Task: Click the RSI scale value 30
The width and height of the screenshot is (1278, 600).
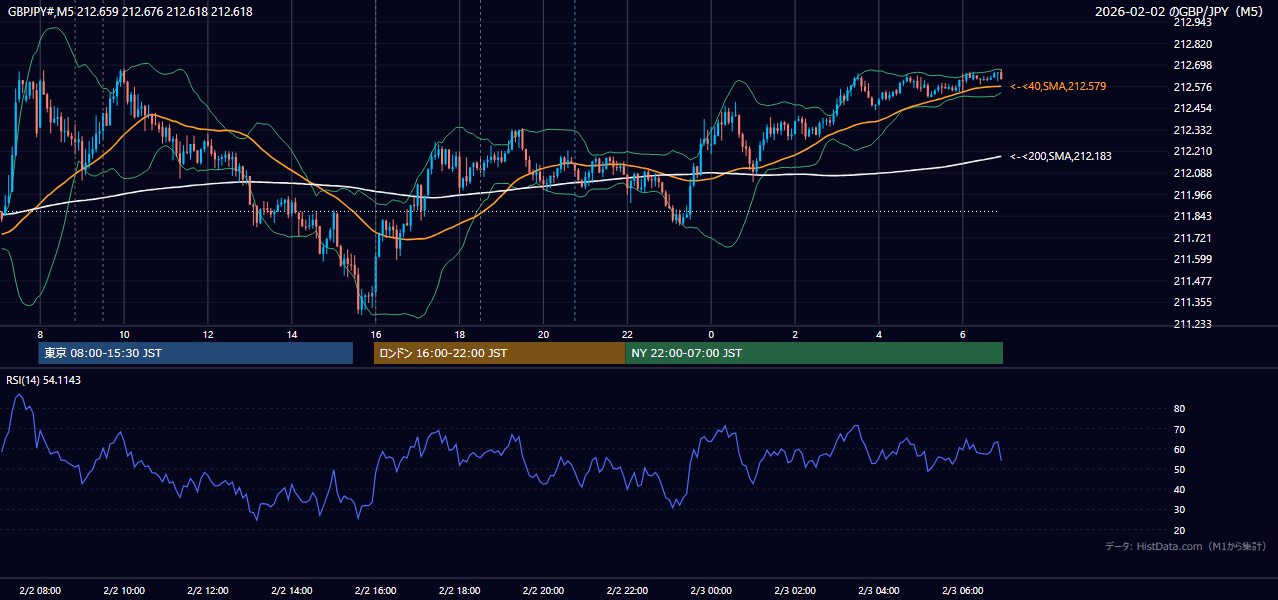Action: (x=1179, y=510)
